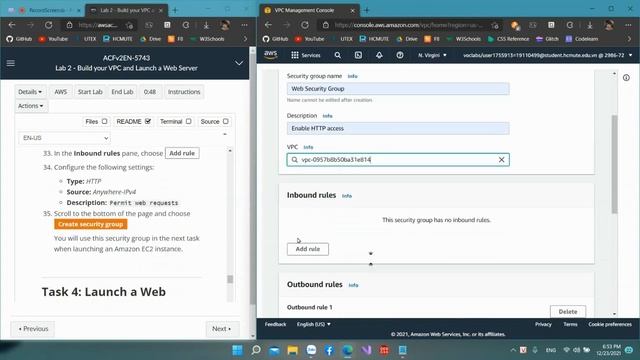640x360 pixels.
Task: Reload the VPC Management Console page
Action: coord(305,25)
